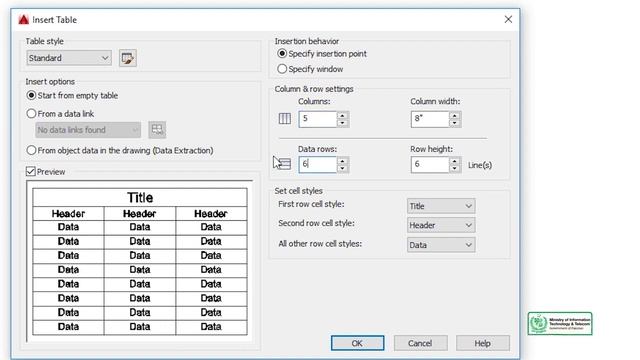Viewport: 640px width, 360px height.
Task: Select From a data link option
Action: coord(60,113)
